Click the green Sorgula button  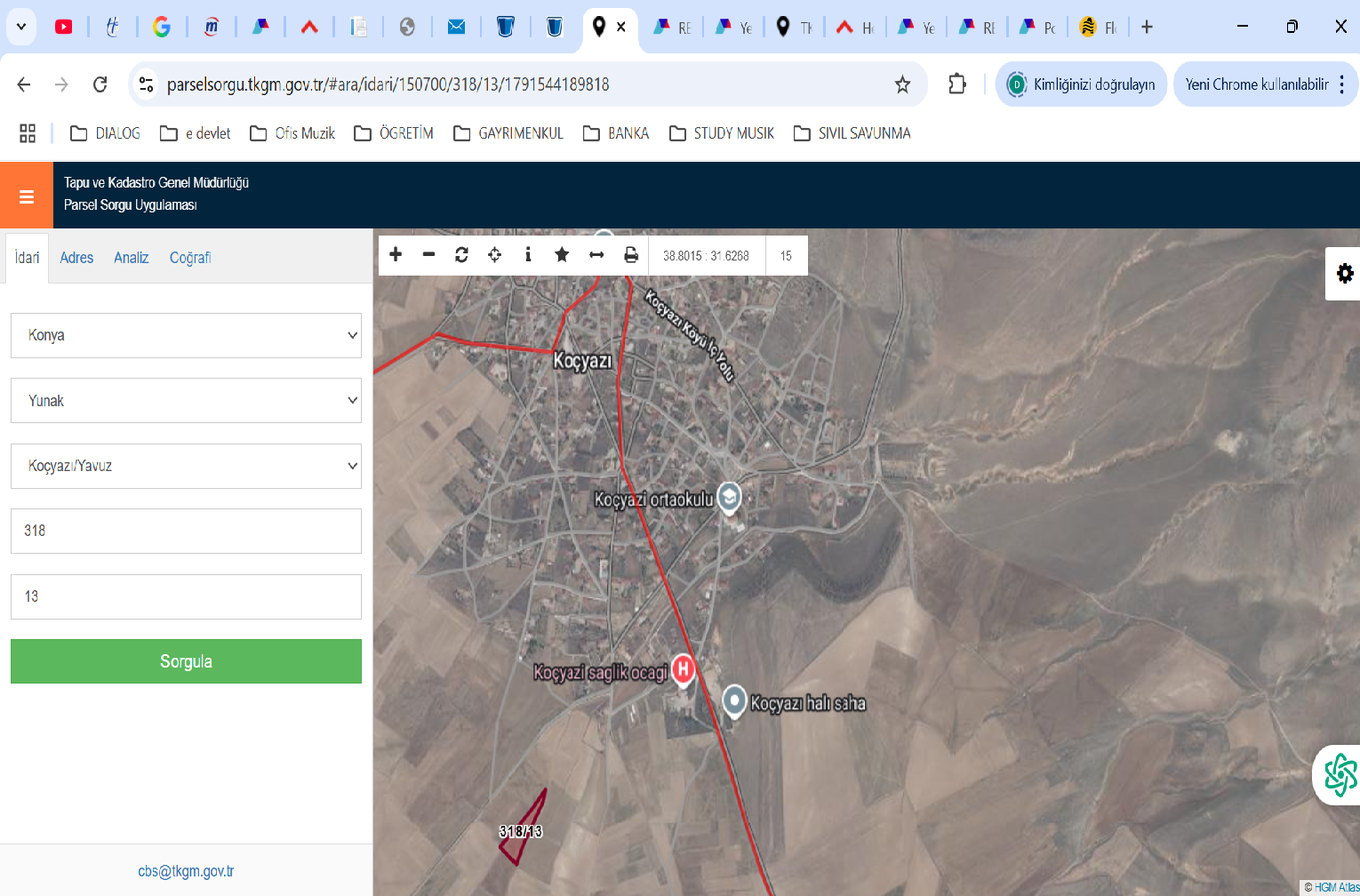tap(186, 661)
